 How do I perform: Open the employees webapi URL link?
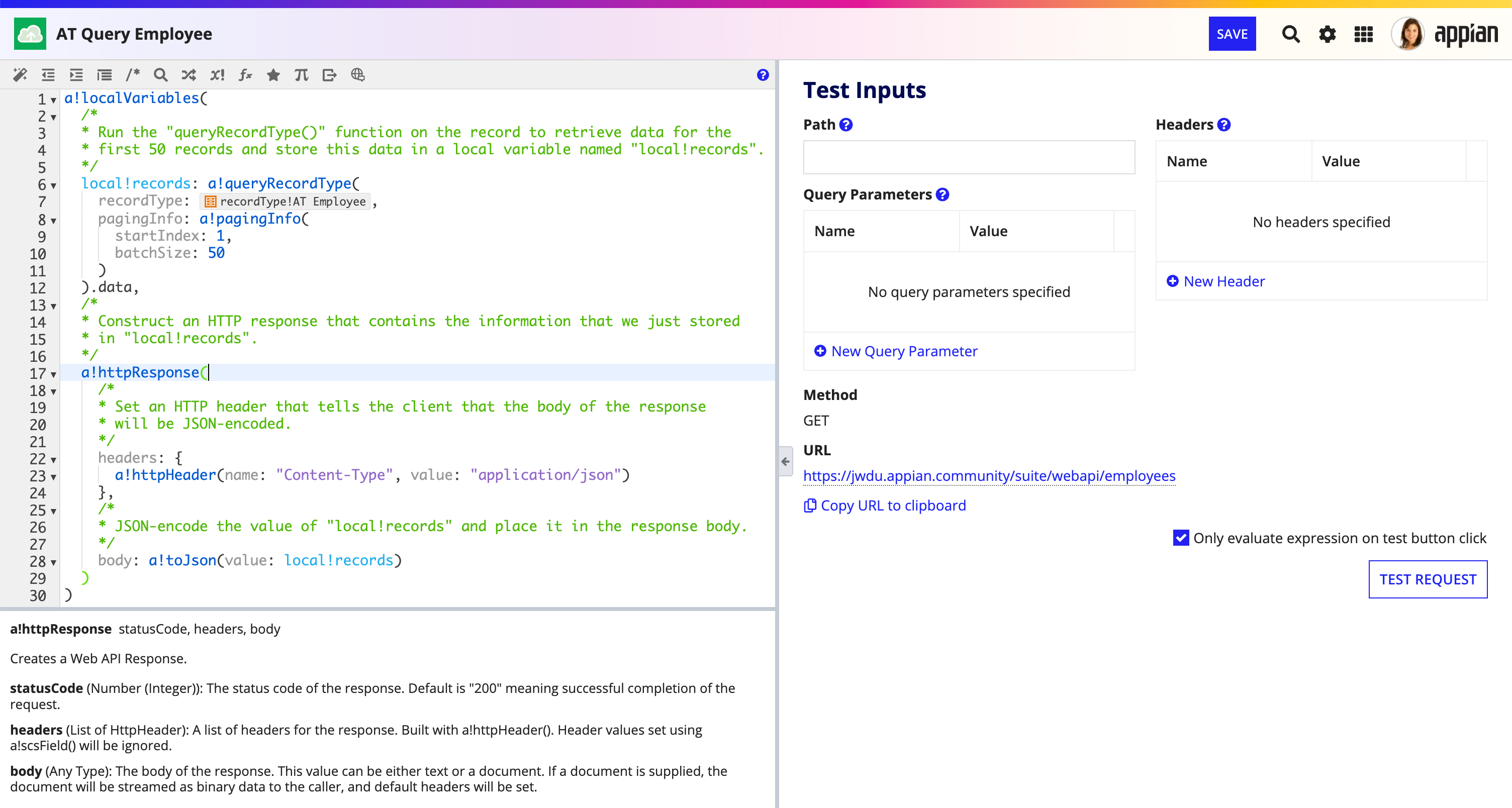click(x=989, y=475)
